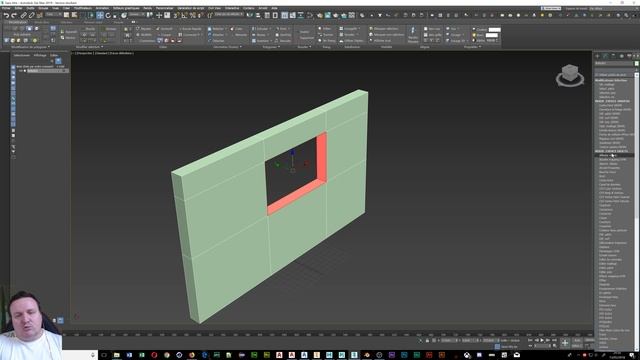Open the Rendu menu
This screenshot has height=360, width=640.
[147, 8]
